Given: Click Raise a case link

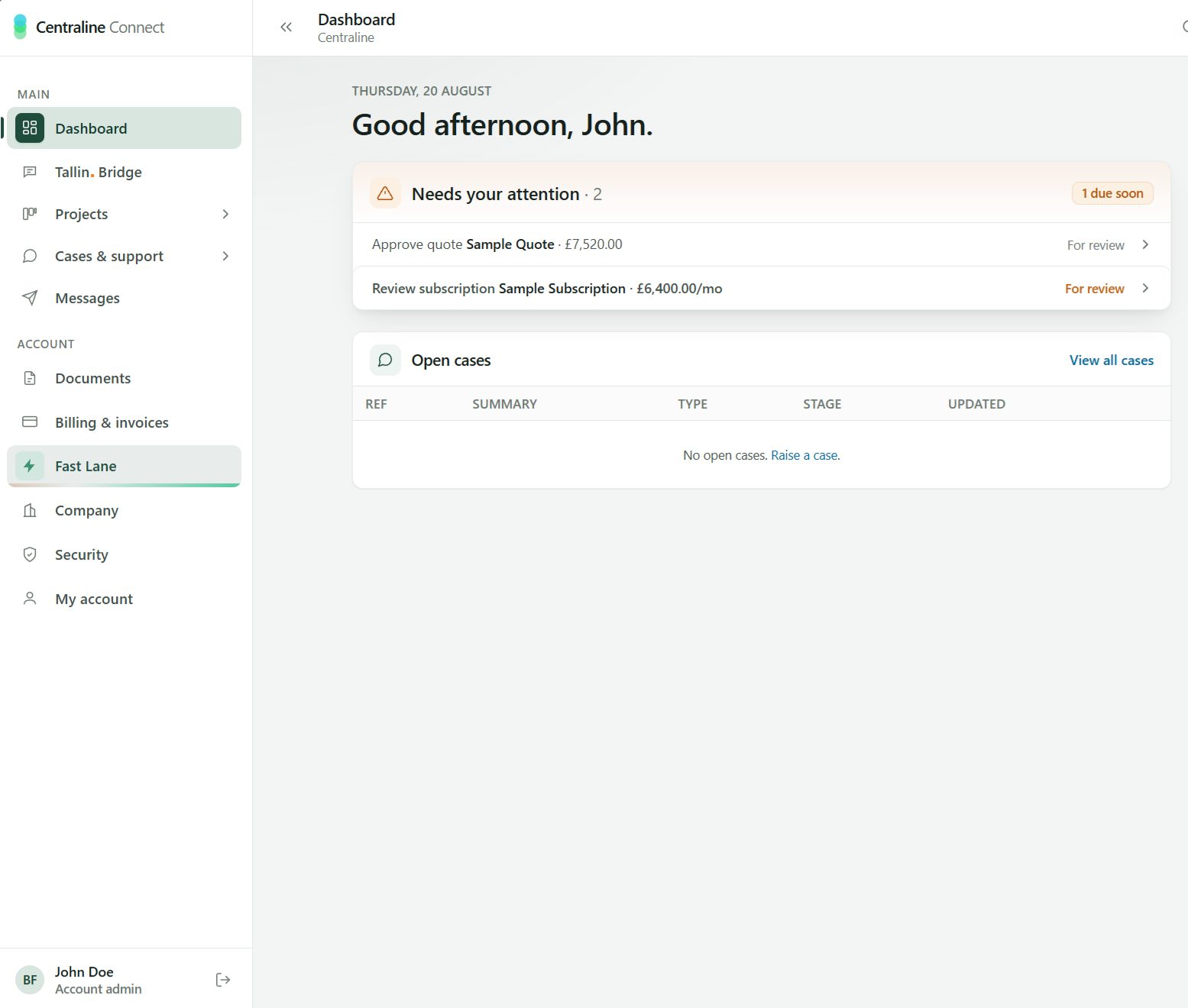Looking at the screenshot, I should 804,455.
